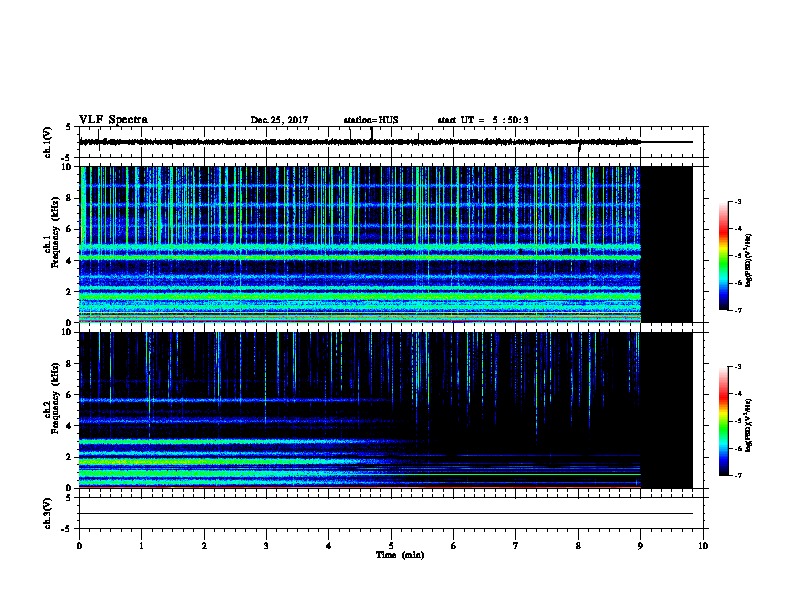The image size is (792, 612).
Task: Click the black no-data region of ch.2 spectrogram
Action: 667,410
